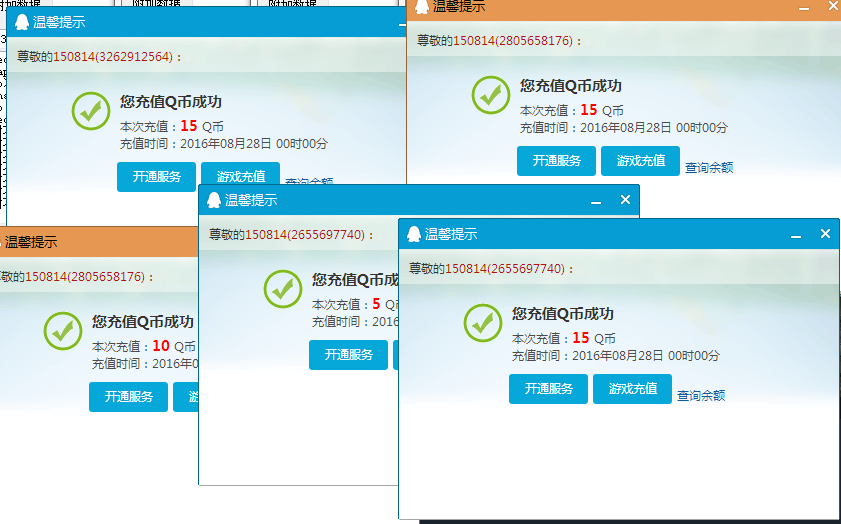The height and width of the screenshot is (524, 841).
Task: Click 充值时间 line in the front window
Action: 616,356
